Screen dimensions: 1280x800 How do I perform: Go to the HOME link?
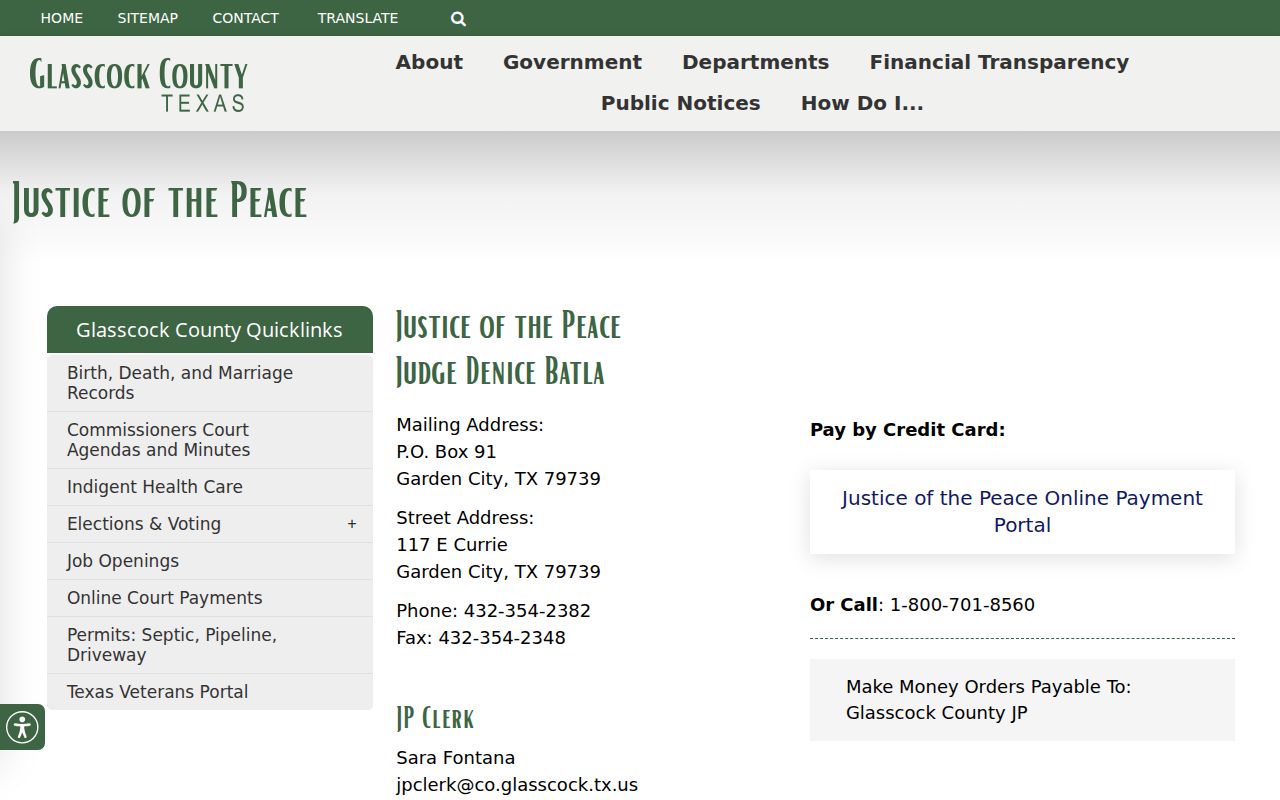point(62,18)
